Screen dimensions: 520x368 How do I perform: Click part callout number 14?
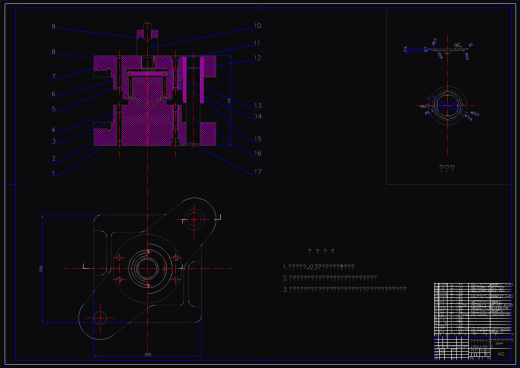tap(258, 116)
